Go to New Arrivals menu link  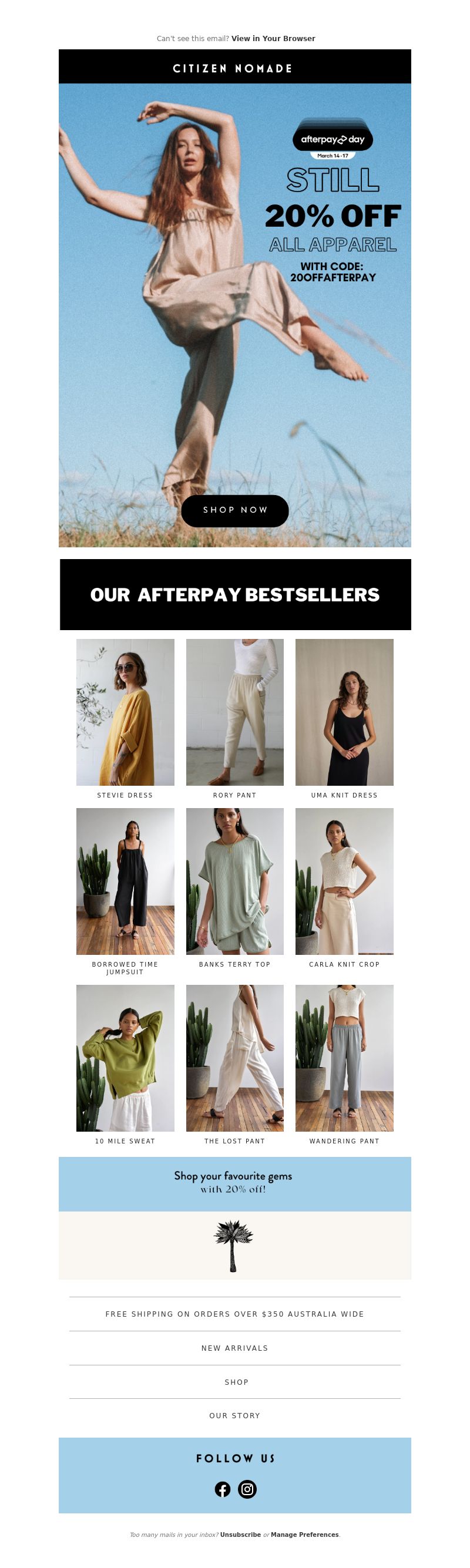235,1348
